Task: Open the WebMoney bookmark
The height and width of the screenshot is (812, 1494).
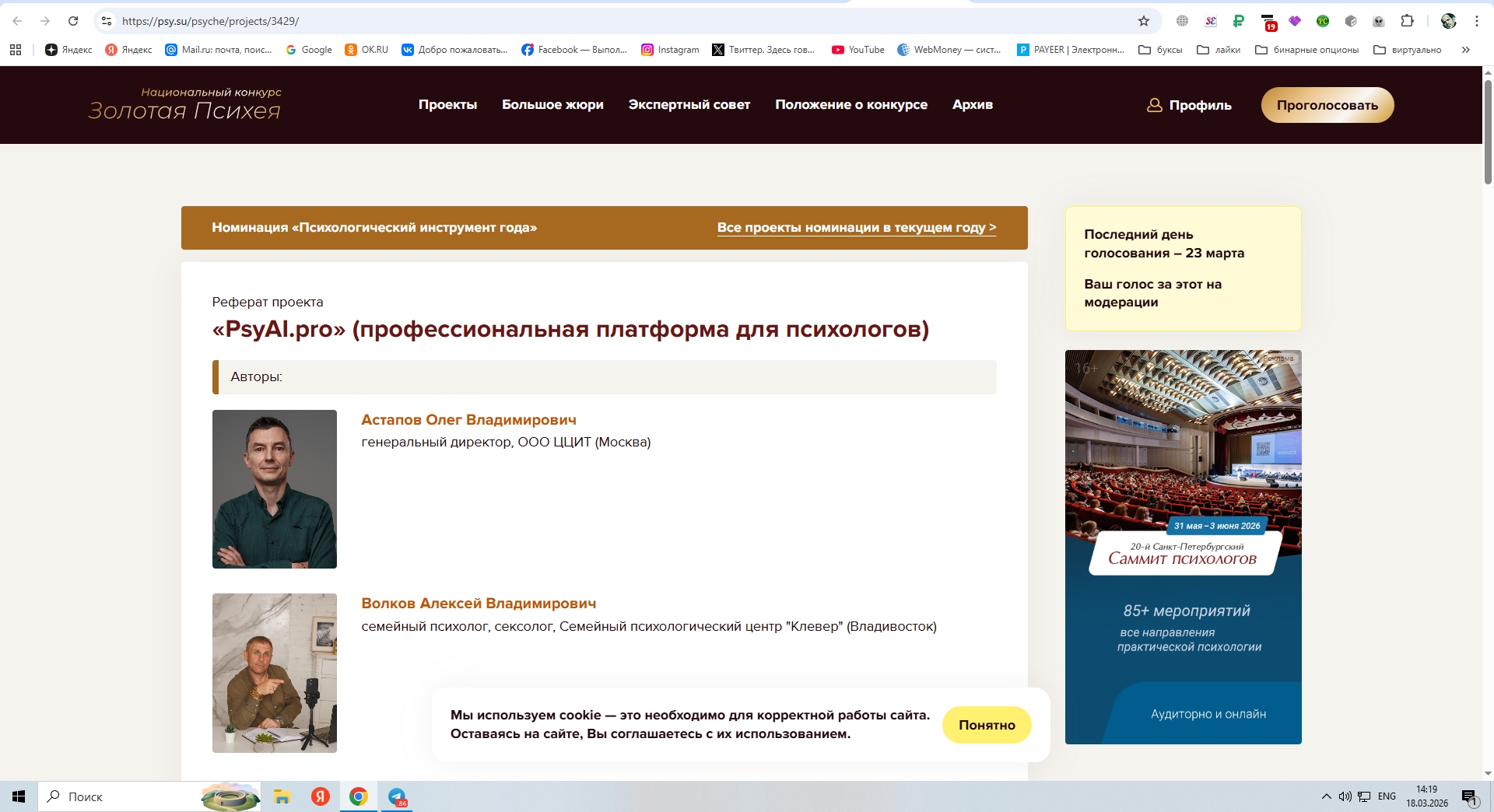Action: 949,50
